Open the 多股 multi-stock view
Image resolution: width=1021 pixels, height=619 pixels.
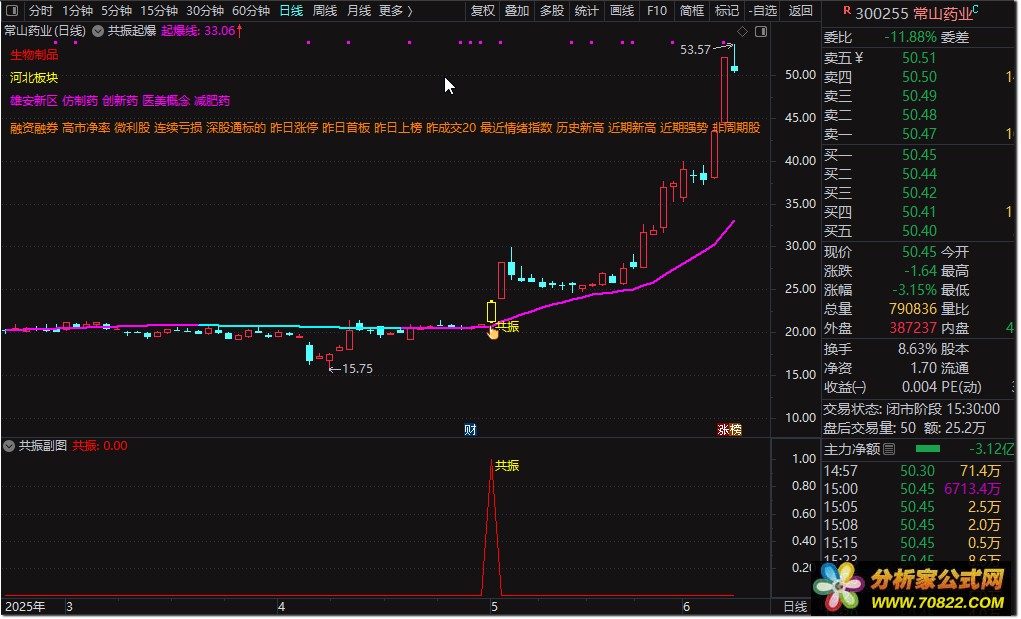(x=552, y=10)
